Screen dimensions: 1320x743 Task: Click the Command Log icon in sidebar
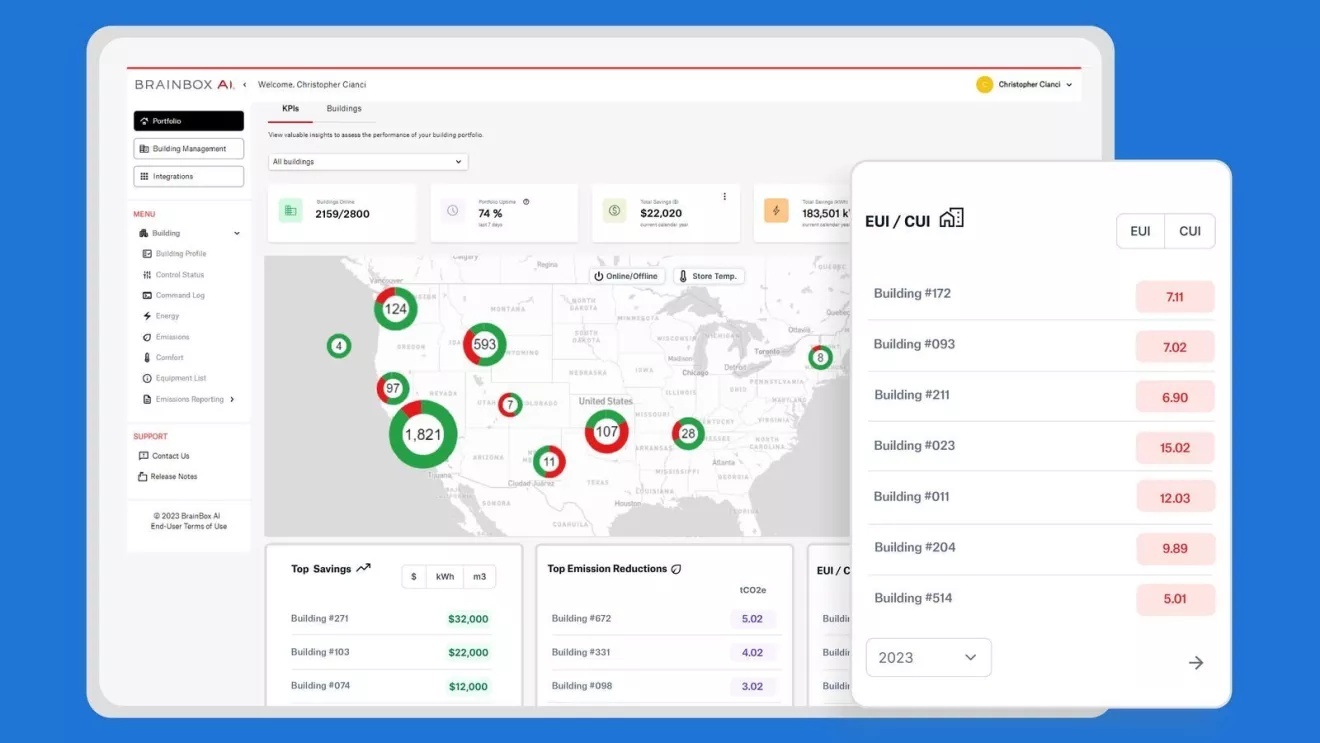click(147, 296)
